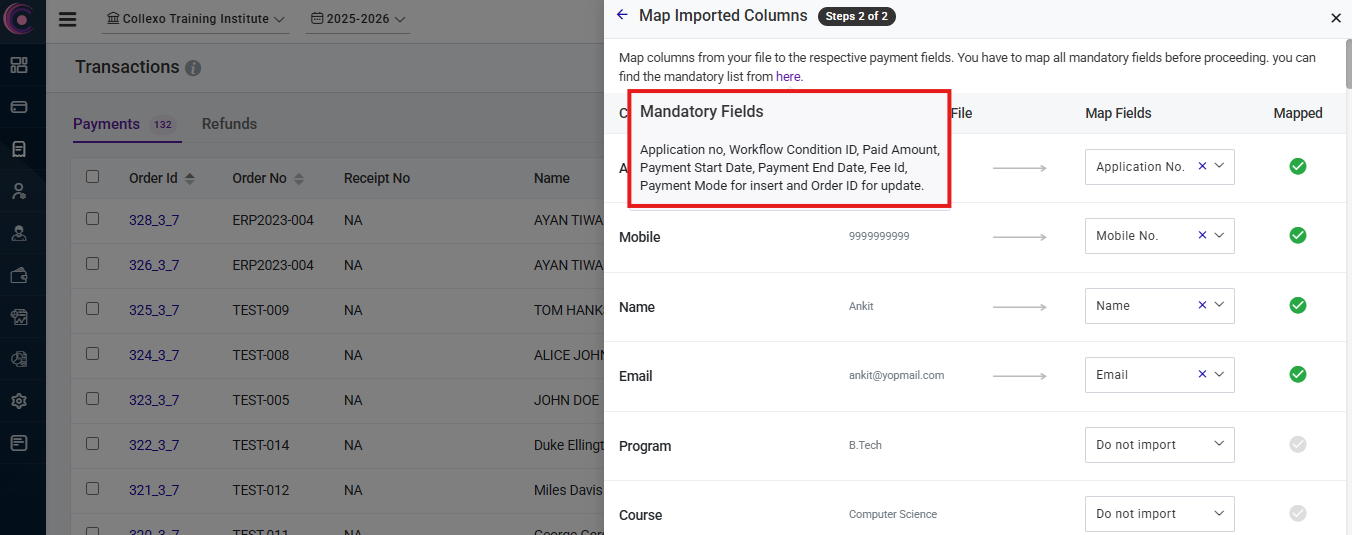Select checkbox for order 324_3_7
The width and height of the screenshot is (1352, 535).
tap(93, 354)
